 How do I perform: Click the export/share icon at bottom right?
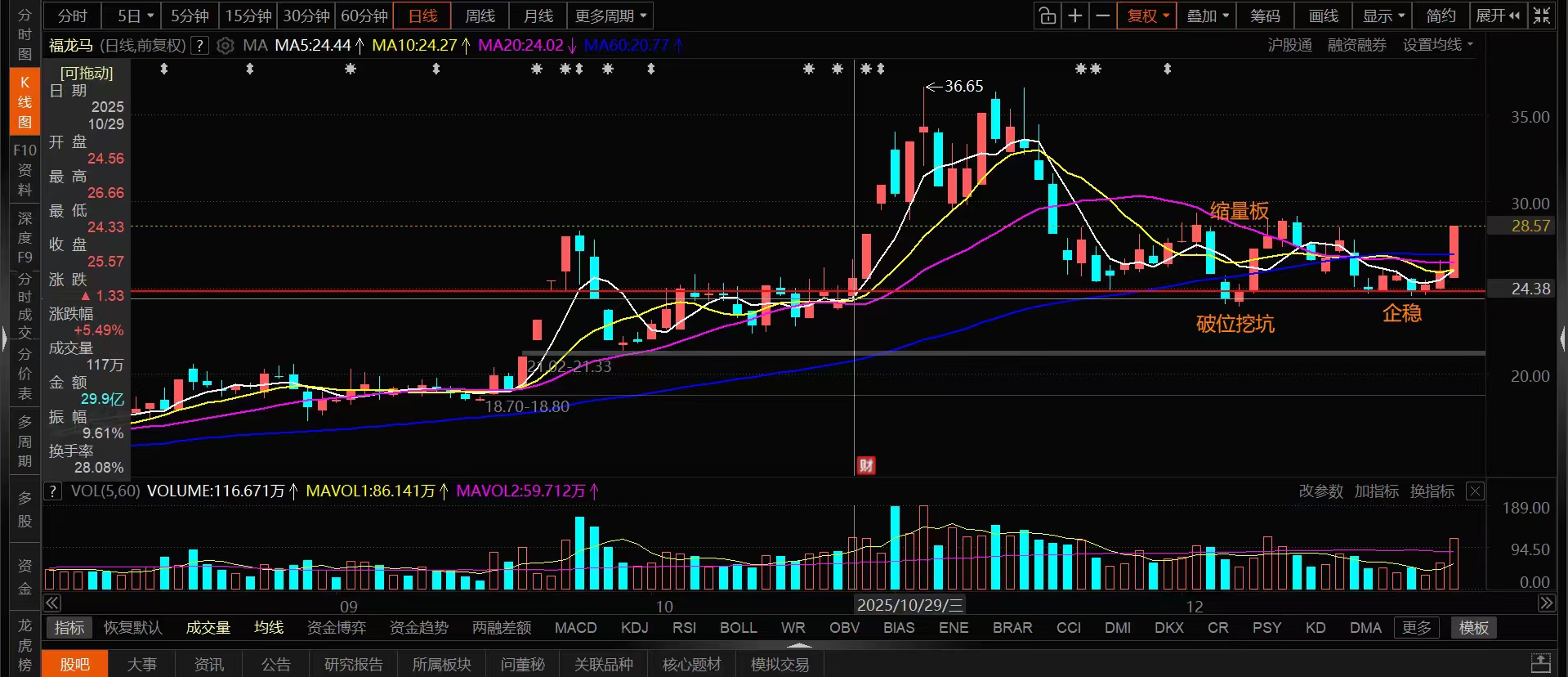(x=1540, y=663)
